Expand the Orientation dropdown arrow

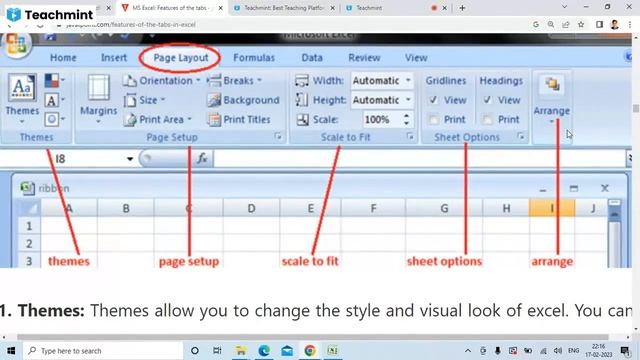click(x=198, y=80)
